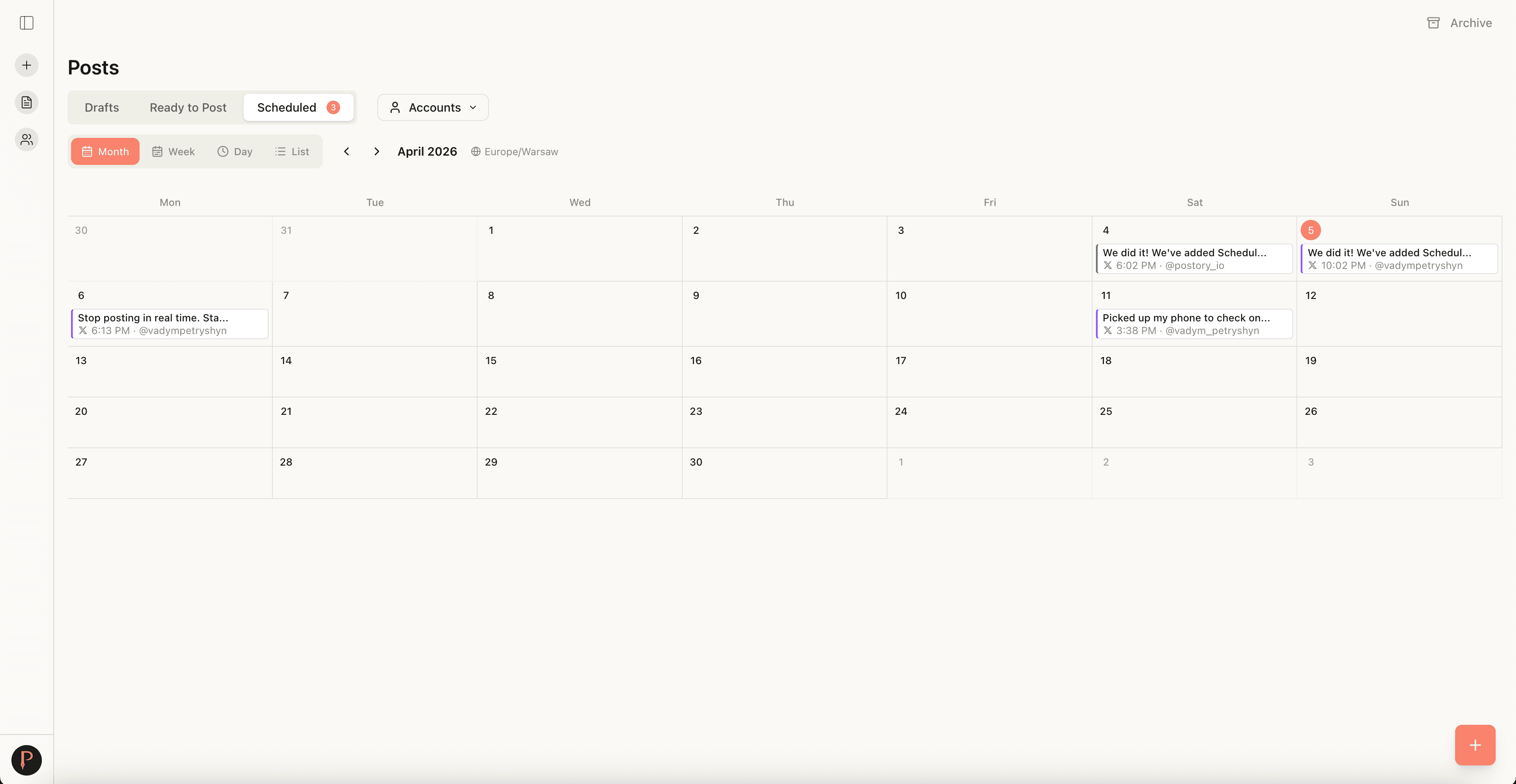Switch to Day view

(x=235, y=151)
